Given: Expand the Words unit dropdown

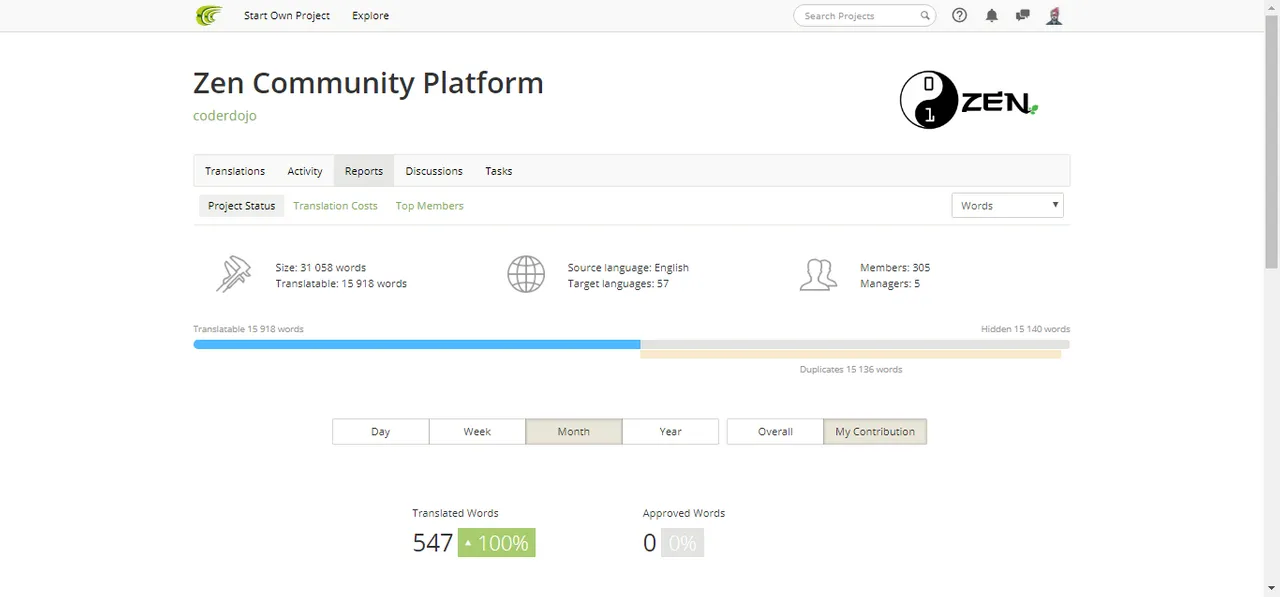Looking at the screenshot, I should coord(1007,205).
